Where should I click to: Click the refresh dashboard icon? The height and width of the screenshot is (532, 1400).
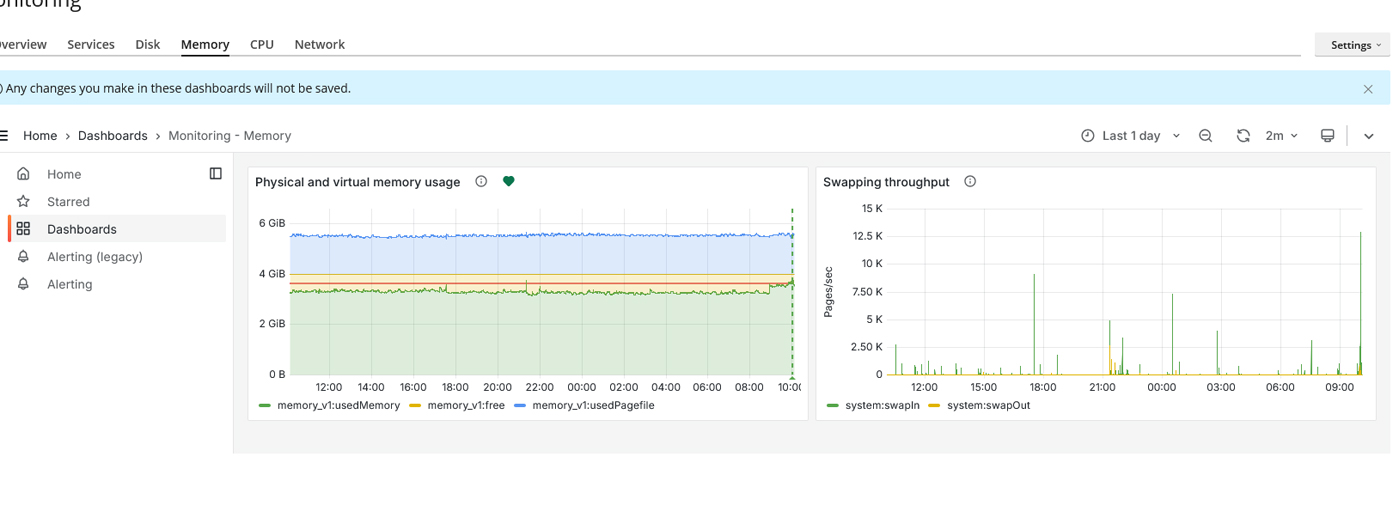pos(1243,136)
